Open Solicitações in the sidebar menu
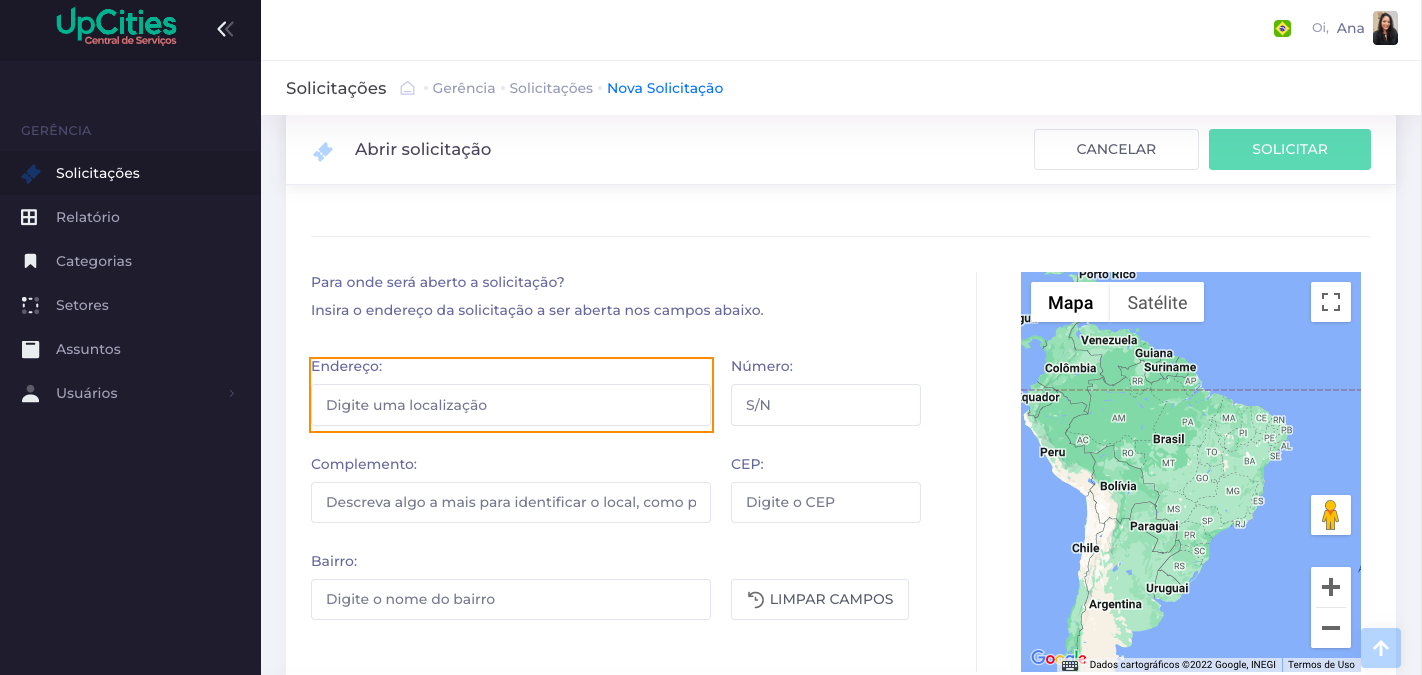 [130, 173]
